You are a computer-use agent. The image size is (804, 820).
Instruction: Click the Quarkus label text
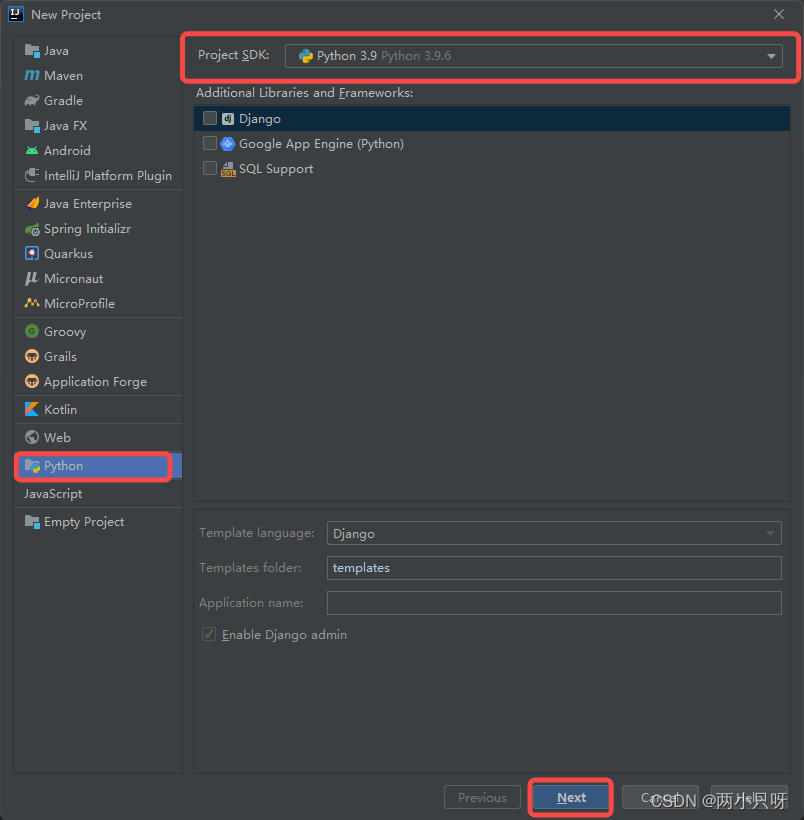click(x=68, y=254)
